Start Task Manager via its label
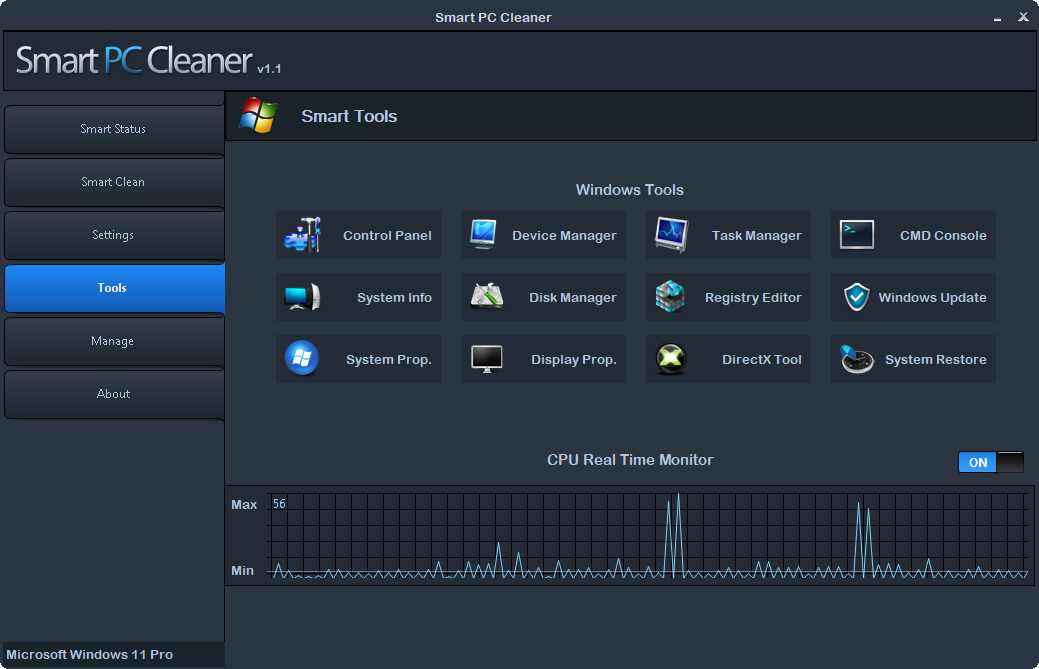 point(756,235)
